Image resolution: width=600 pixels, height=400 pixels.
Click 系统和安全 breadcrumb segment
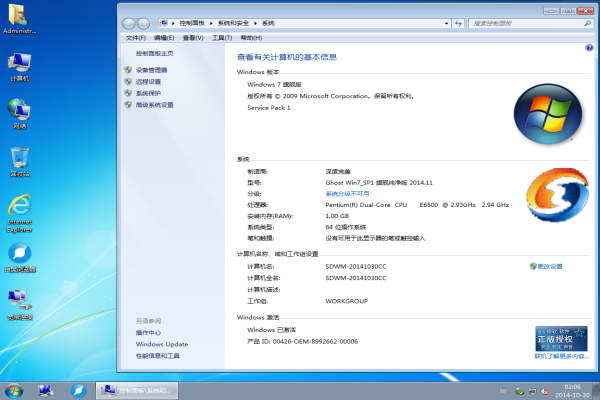tap(233, 23)
